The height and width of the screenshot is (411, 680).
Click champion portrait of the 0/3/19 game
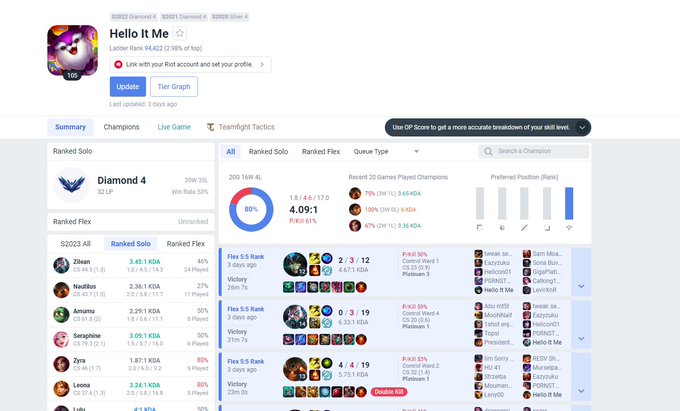point(295,317)
